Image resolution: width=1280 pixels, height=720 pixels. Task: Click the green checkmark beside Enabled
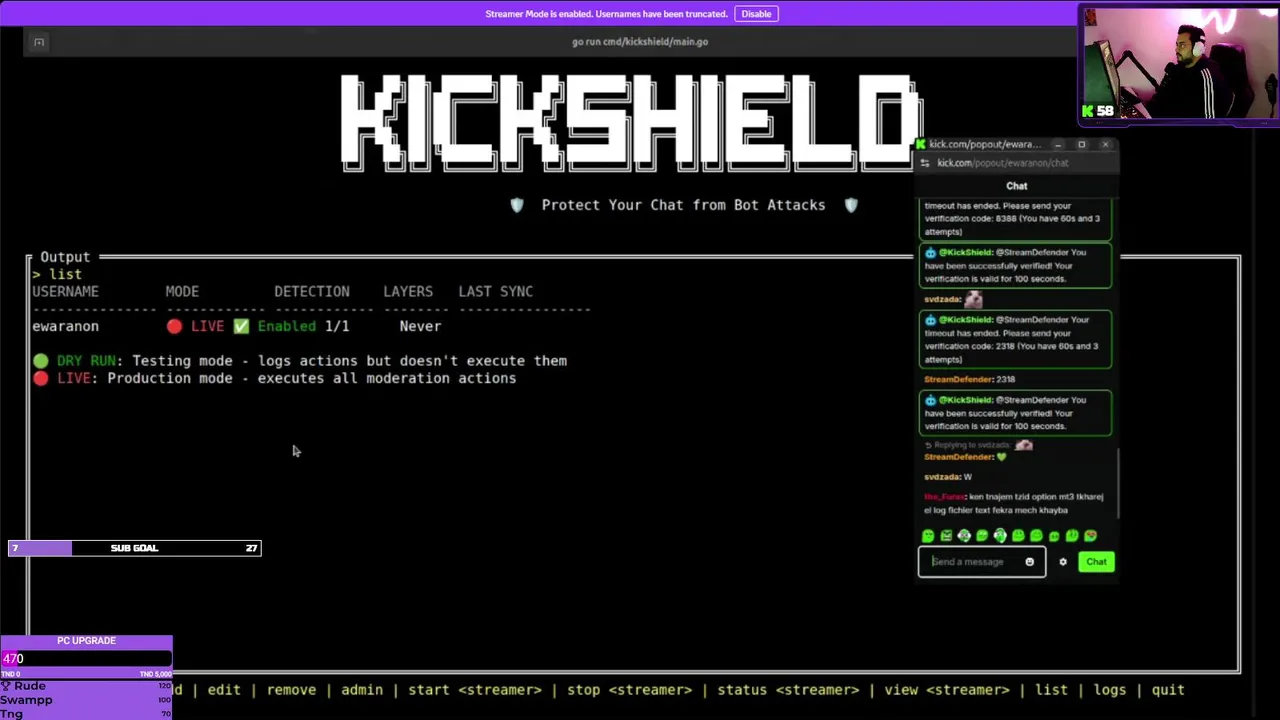tap(241, 326)
